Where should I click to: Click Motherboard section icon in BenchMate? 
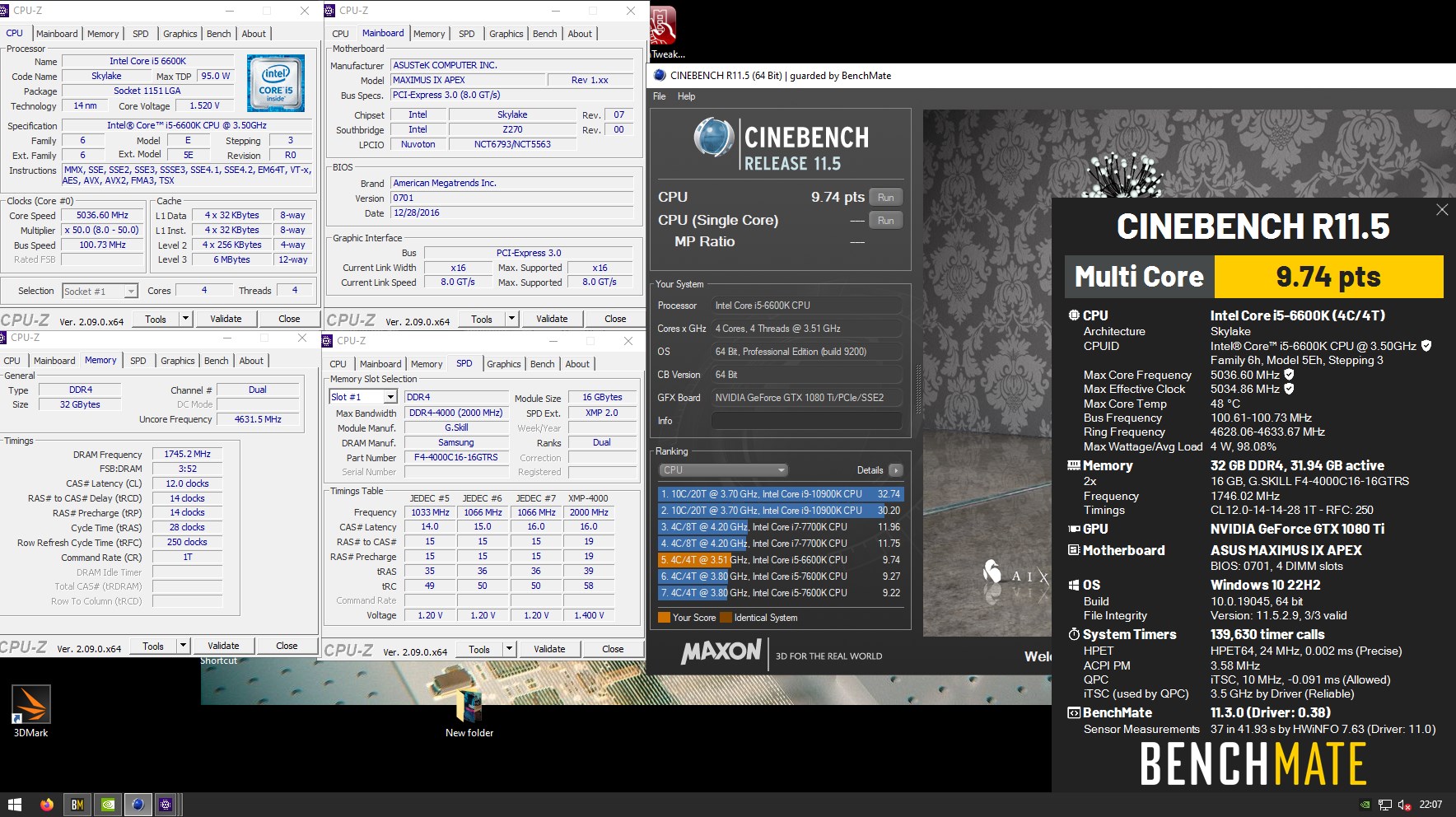[1074, 550]
